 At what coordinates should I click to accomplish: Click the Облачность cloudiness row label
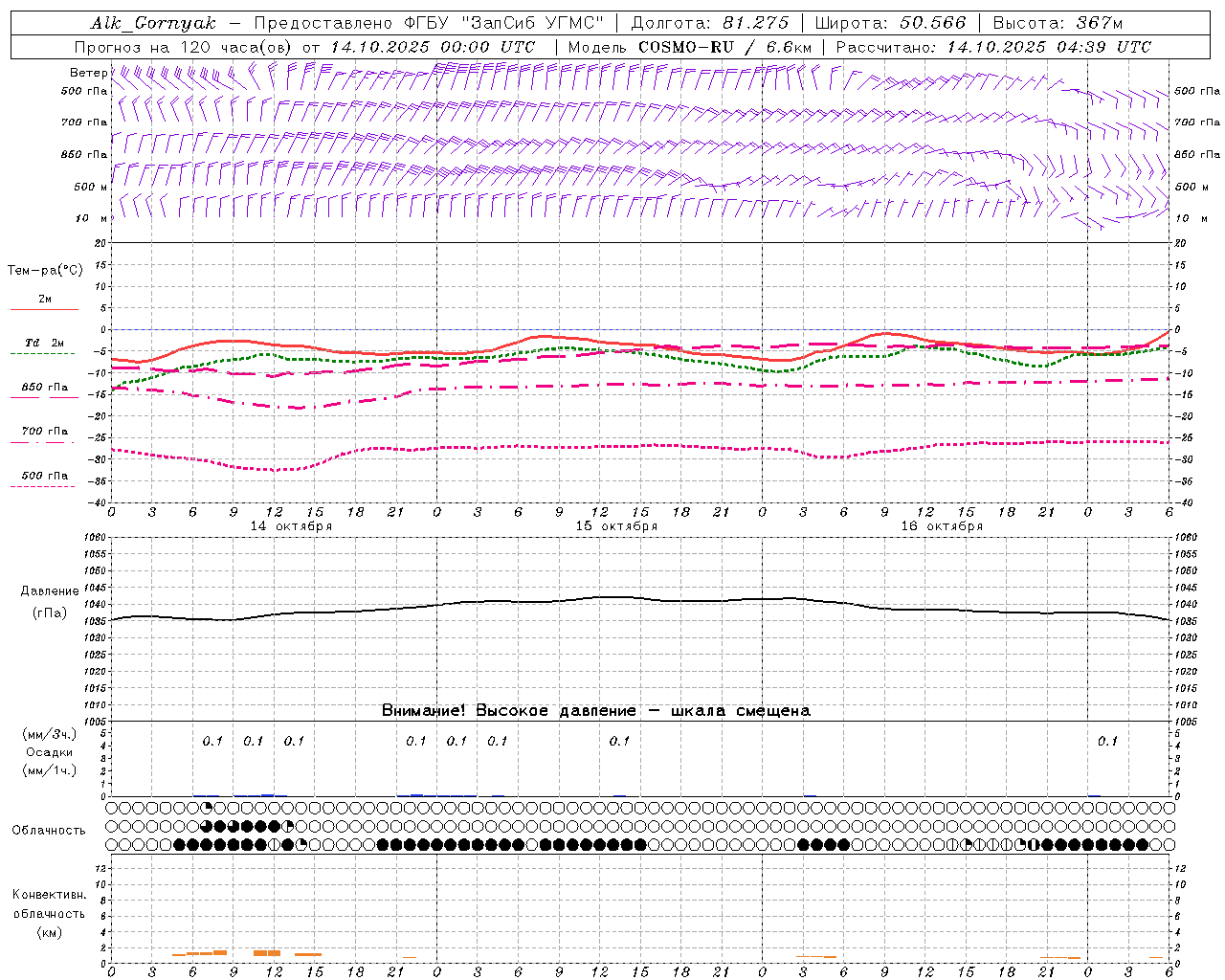pyautogui.click(x=49, y=831)
